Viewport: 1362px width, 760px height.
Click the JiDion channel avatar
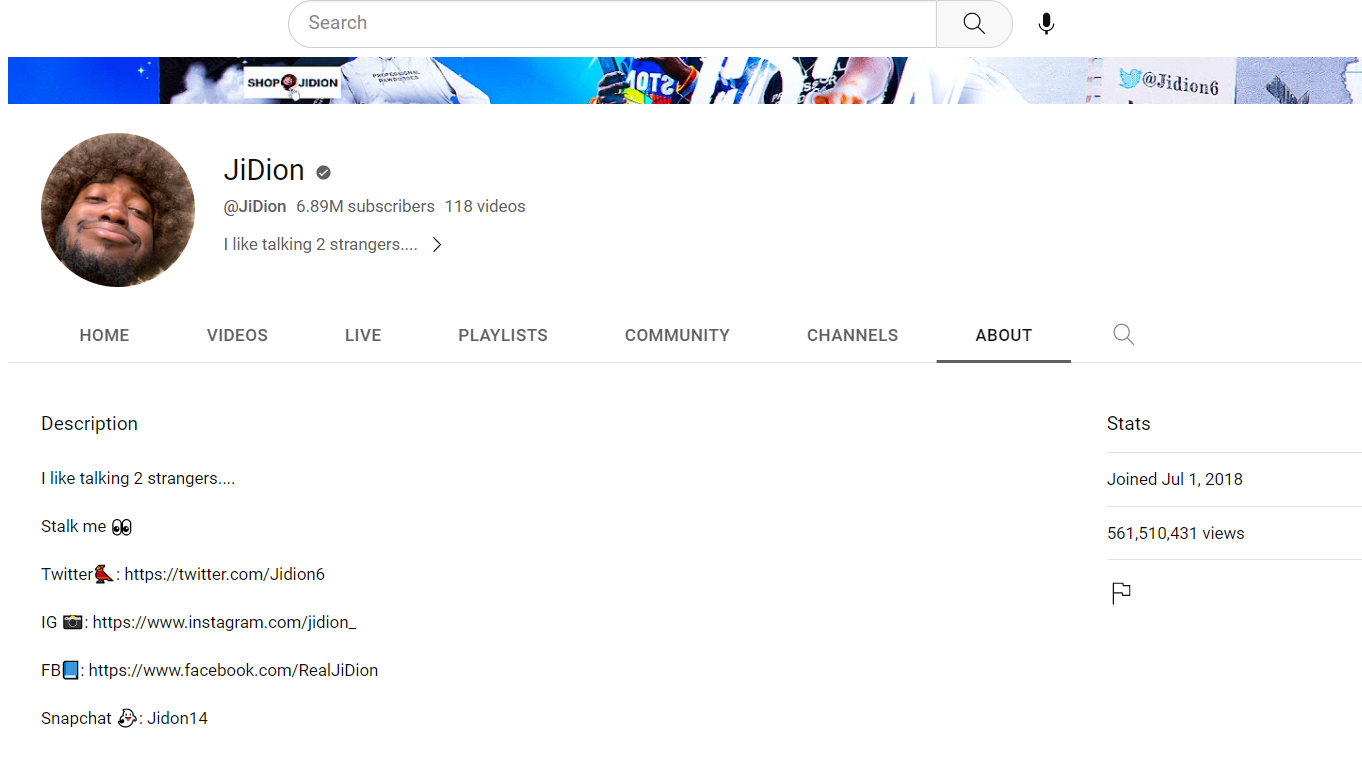tap(118, 210)
